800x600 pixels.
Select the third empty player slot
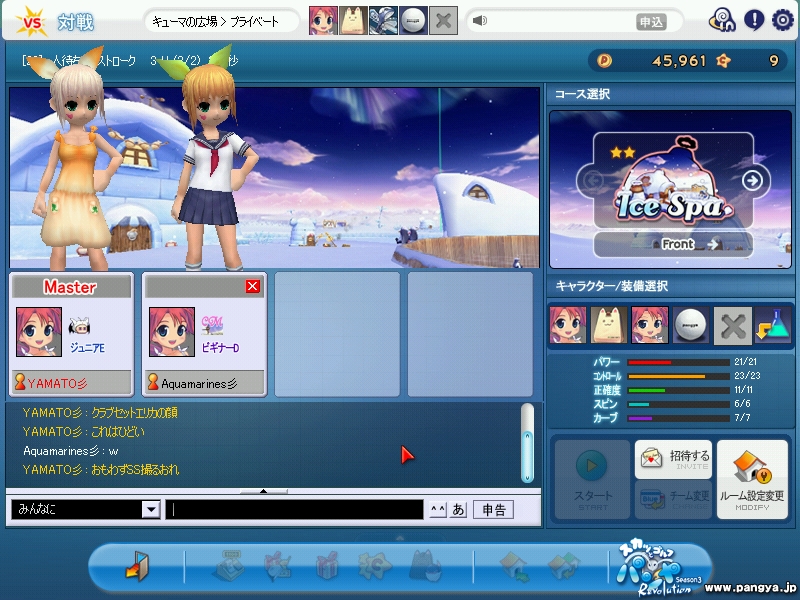pyautogui.click(x=337, y=334)
